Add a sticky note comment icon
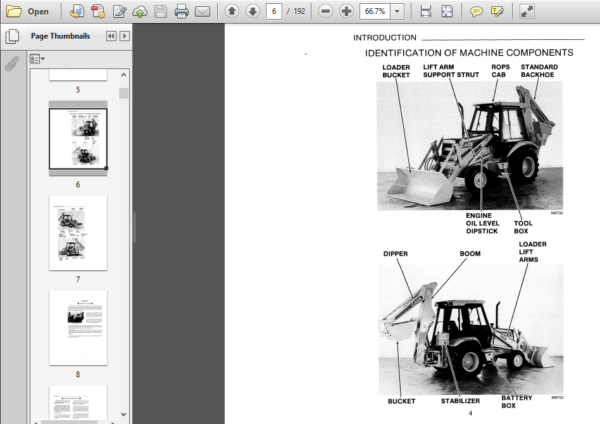The image size is (600, 424). click(x=476, y=11)
